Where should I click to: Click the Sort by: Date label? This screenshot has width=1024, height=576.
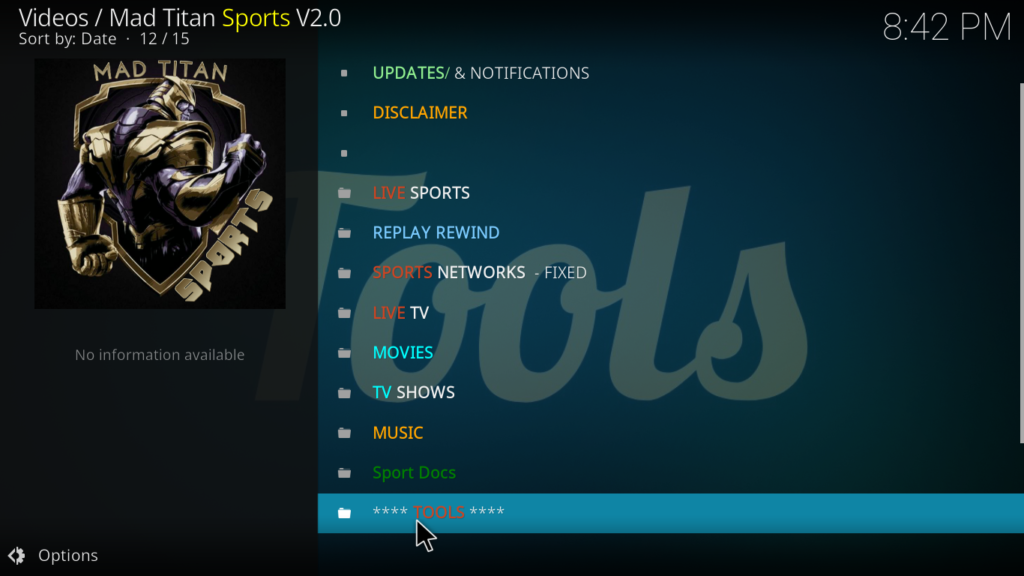67,39
